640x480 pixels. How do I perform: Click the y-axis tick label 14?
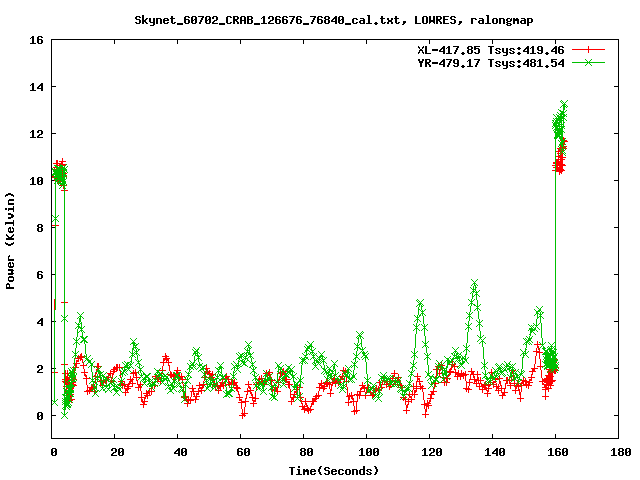(x=36, y=87)
